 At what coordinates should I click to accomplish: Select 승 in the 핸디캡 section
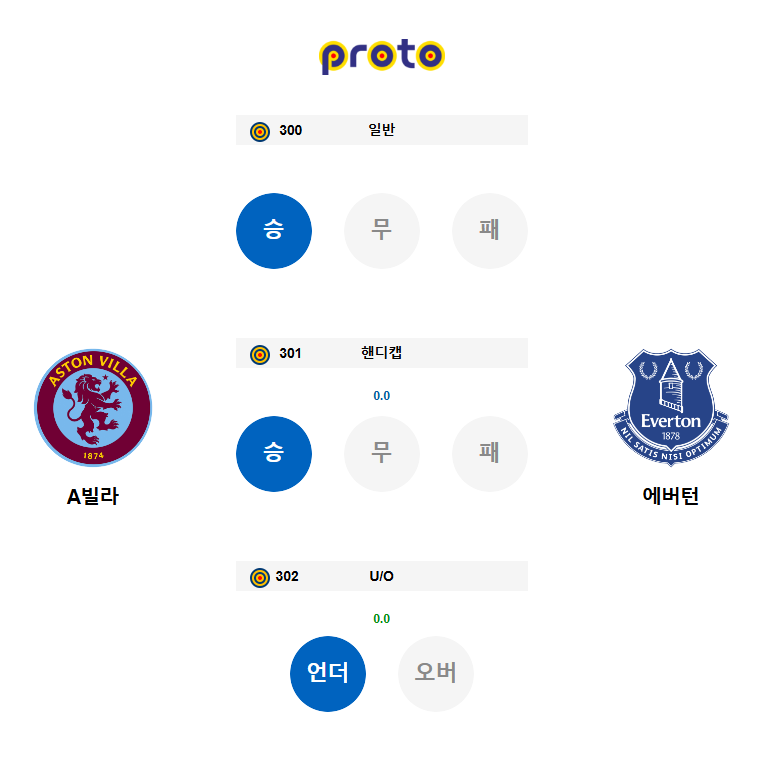pyautogui.click(x=274, y=454)
